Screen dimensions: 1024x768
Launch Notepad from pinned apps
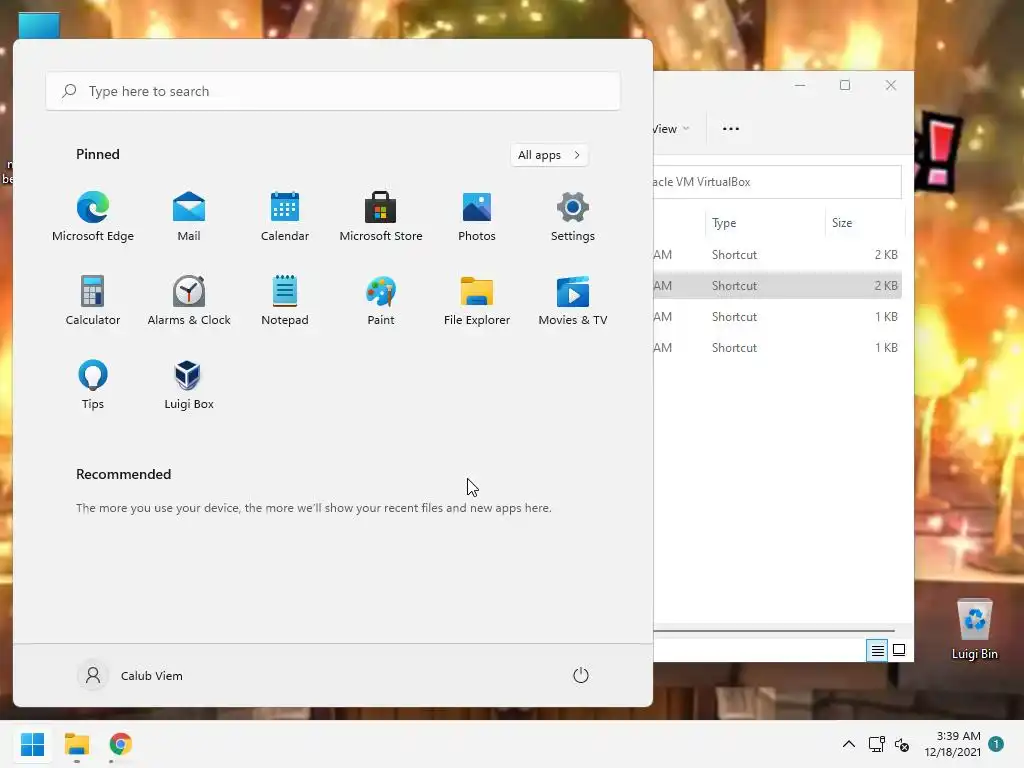(285, 300)
